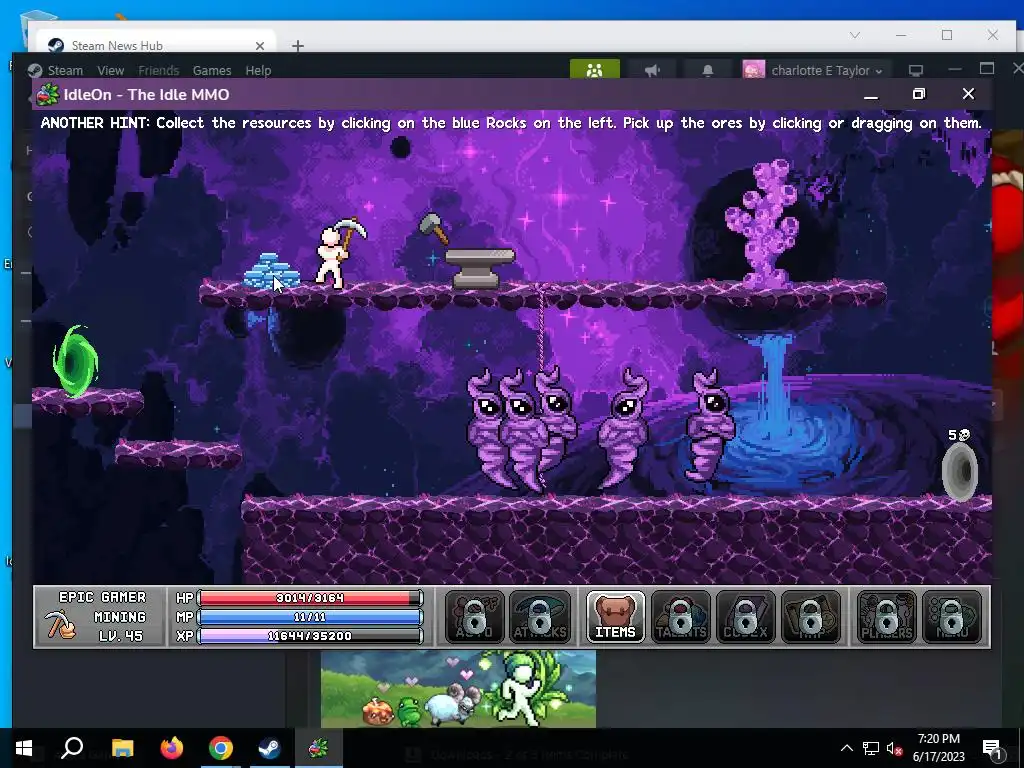Click the XP progress bar
This screenshot has width=1024, height=768.
pyautogui.click(x=310, y=635)
